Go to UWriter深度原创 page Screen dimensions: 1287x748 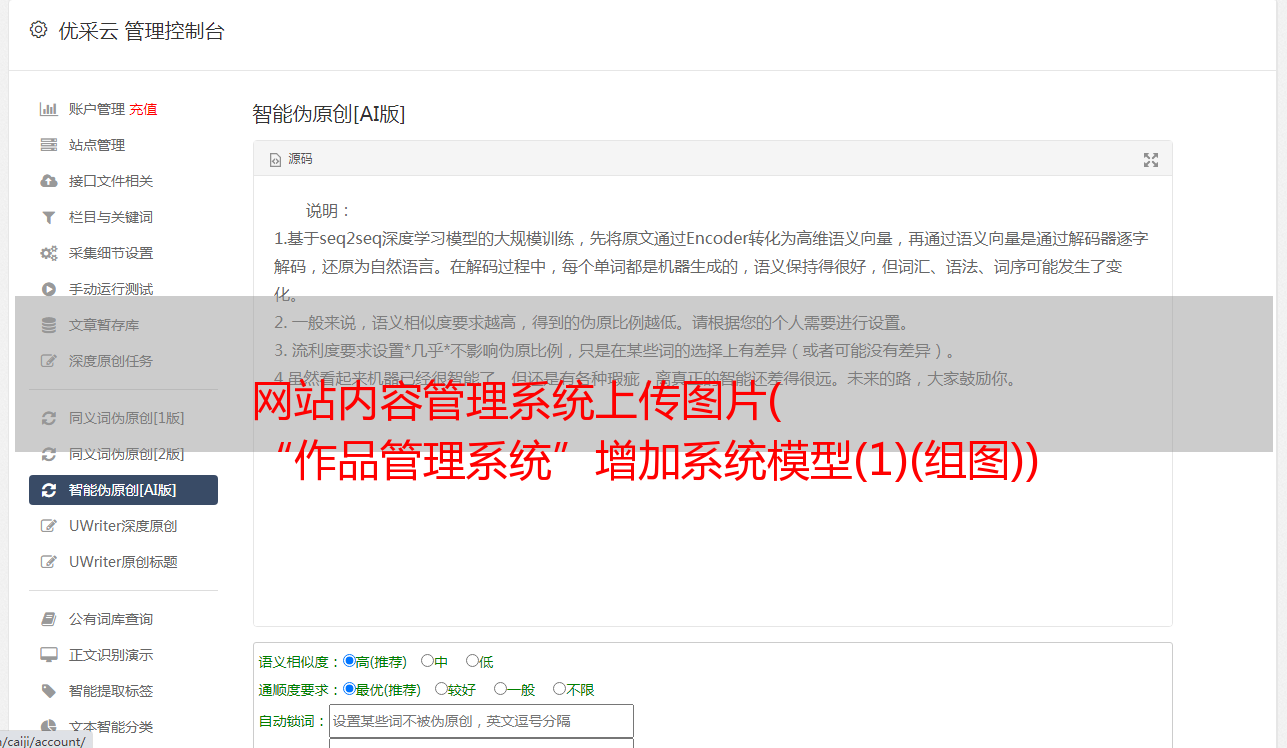point(123,526)
